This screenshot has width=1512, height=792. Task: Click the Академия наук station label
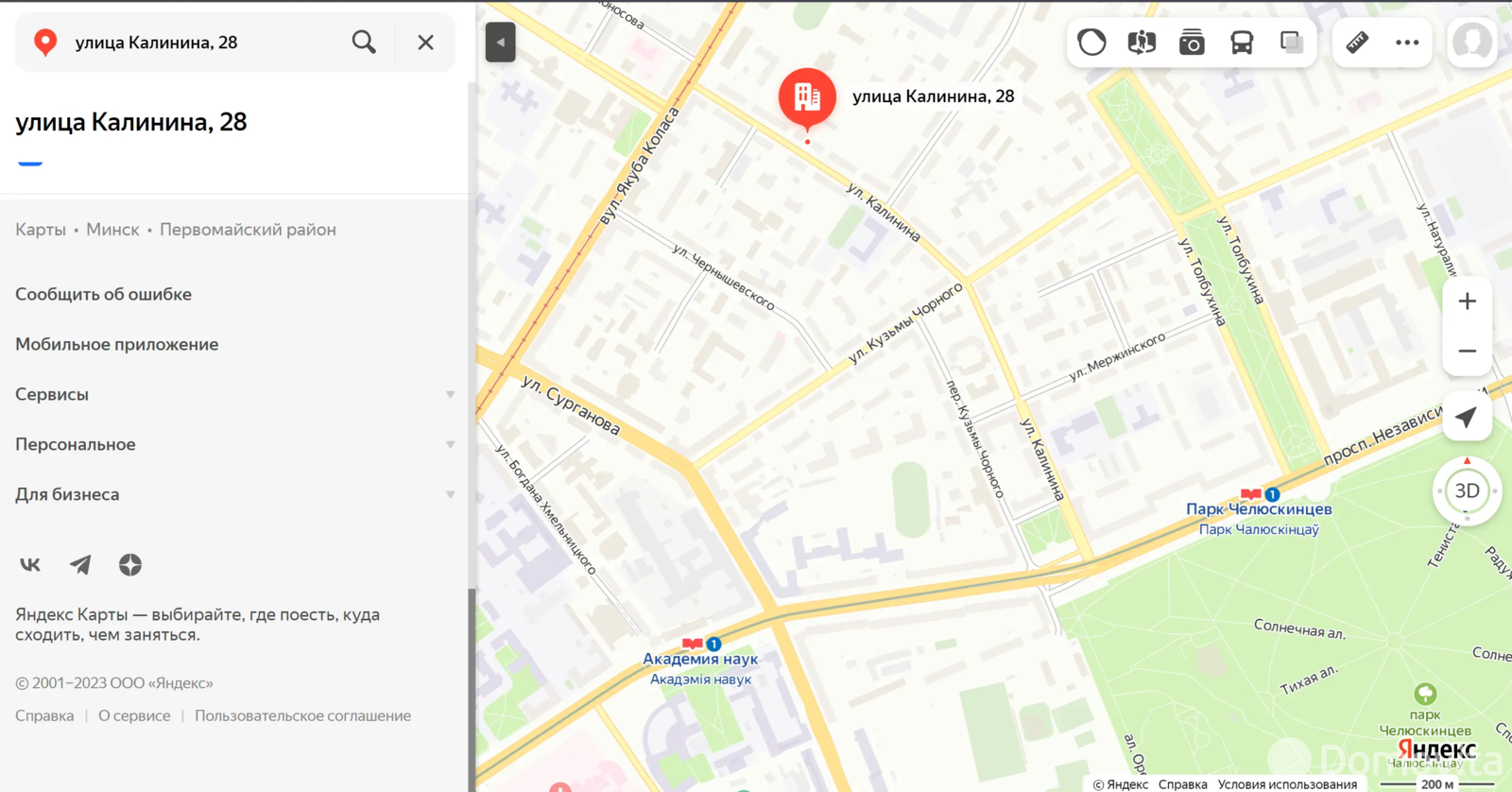point(700,659)
